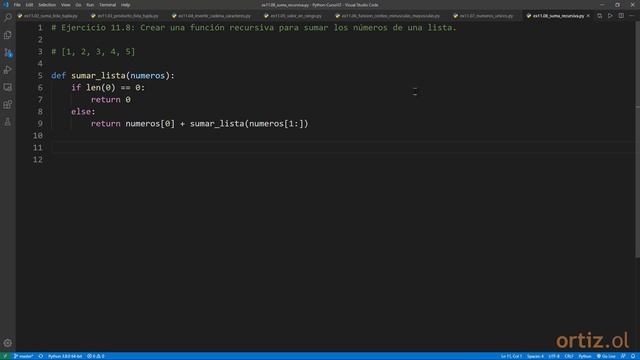
Task: Click the 'if len(0) == 0:' line
Action: [x=108, y=88]
